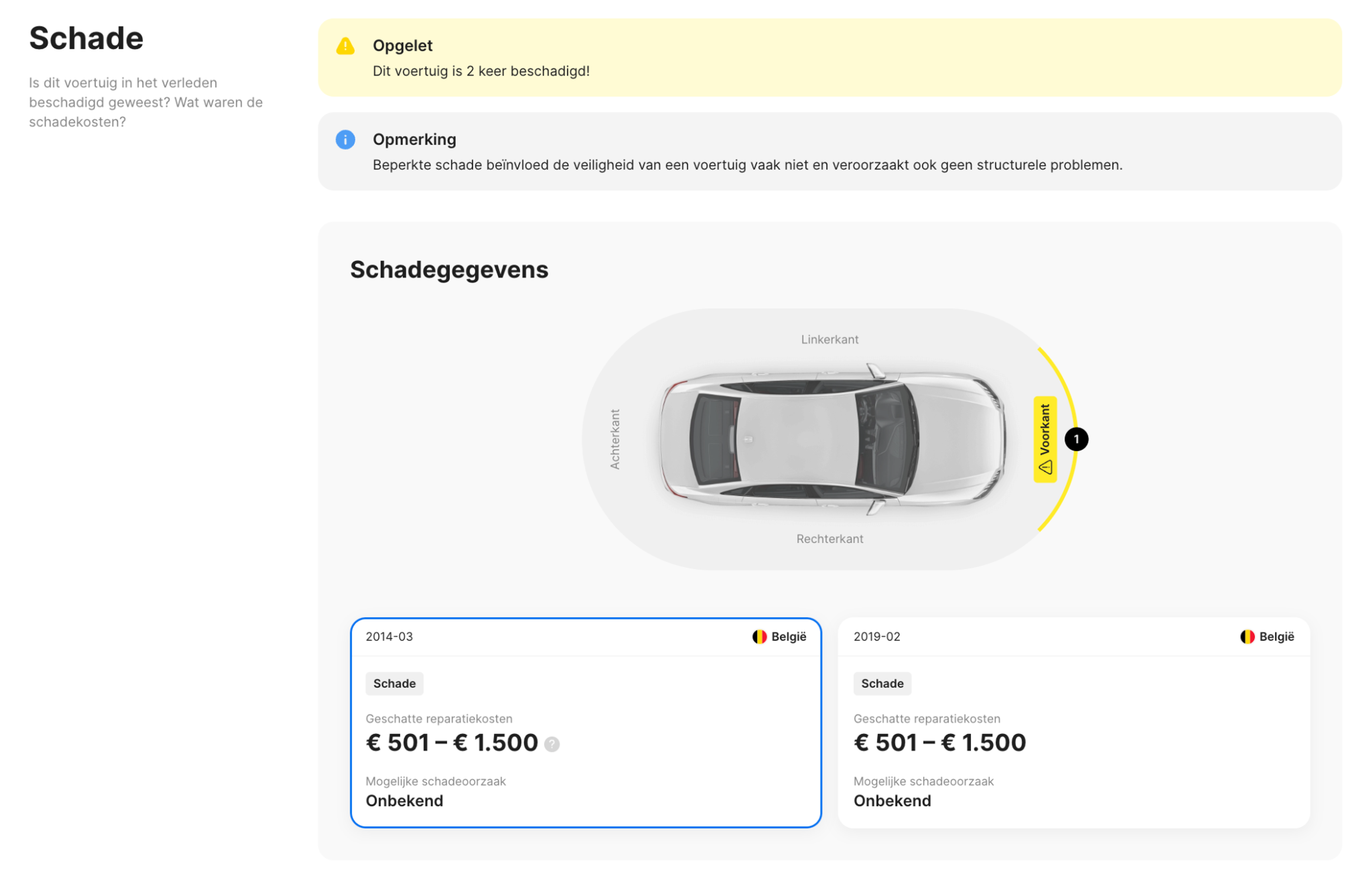This screenshot has width=1372, height=877.
Task: Click the blue info icon beside Opmerking
Action: tap(345, 140)
